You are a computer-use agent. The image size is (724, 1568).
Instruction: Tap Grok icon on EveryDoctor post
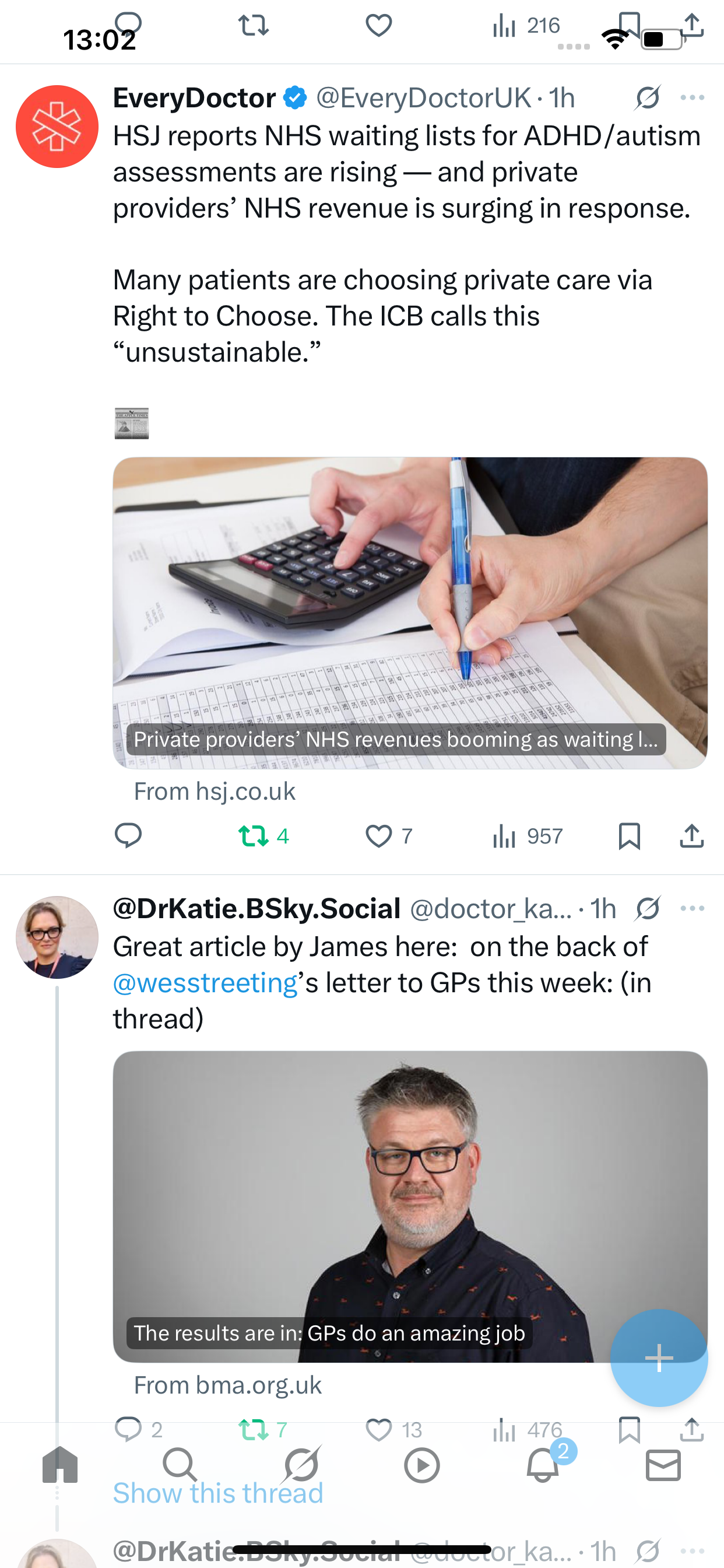coord(647,97)
